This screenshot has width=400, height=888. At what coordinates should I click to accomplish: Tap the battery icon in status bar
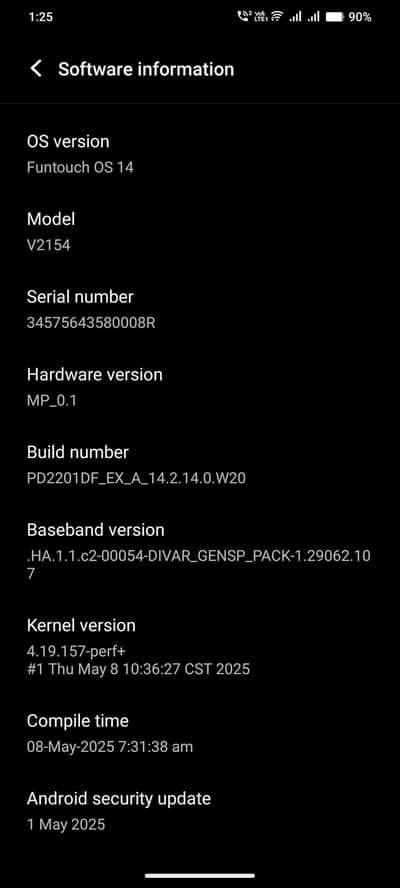click(x=335, y=17)
